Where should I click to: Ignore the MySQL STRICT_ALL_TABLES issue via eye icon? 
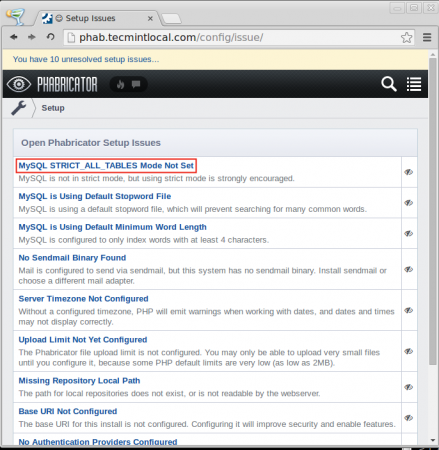tap(409, 172)
